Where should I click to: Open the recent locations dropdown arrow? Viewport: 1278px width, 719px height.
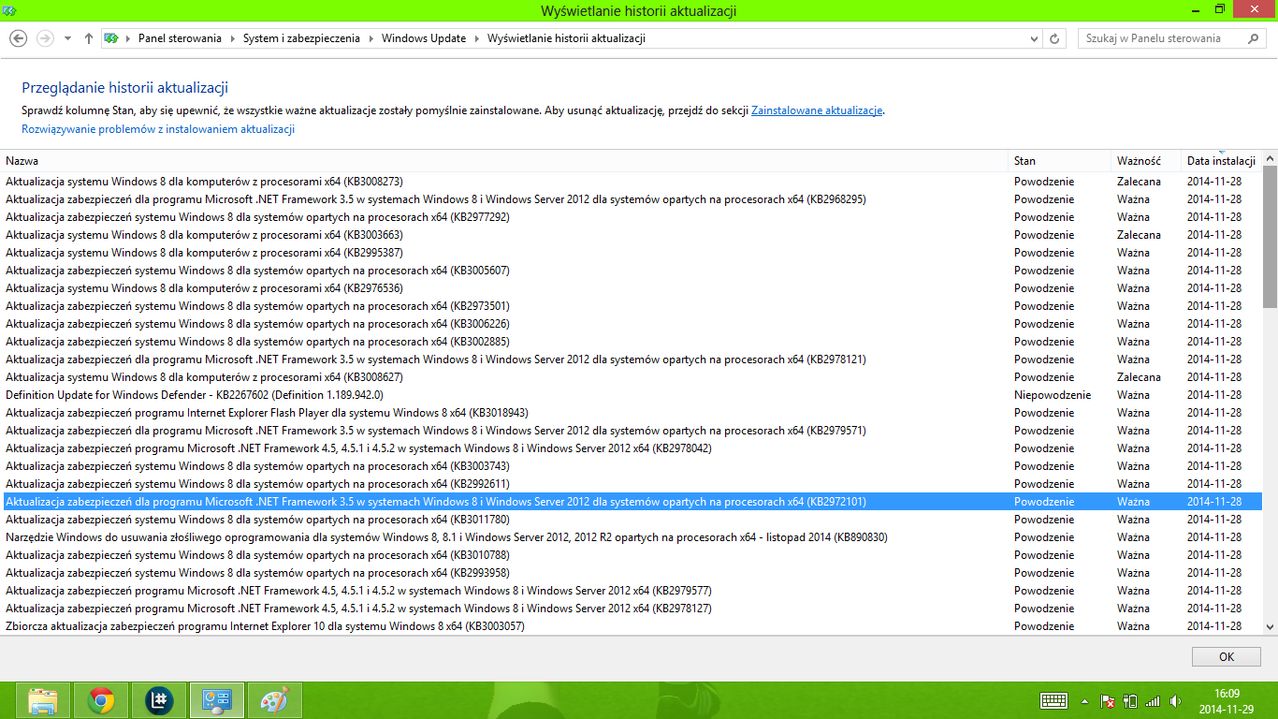pyautogui.click(x=68, y=38)
